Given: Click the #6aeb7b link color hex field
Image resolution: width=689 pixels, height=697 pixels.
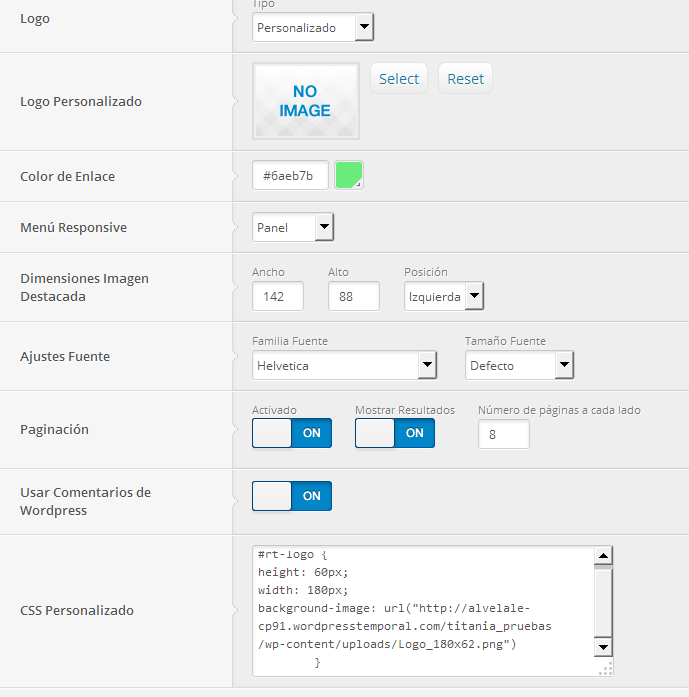Looking at the screenshot, I should 290,176.
